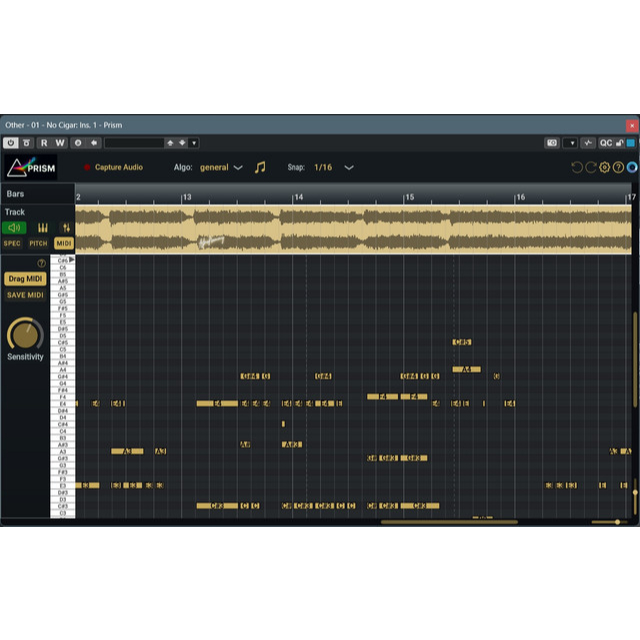Click the red record dot beside Capture Audio
Image resolution: width=640 pixels, height=640 pixels.
(x=87, y=167)
